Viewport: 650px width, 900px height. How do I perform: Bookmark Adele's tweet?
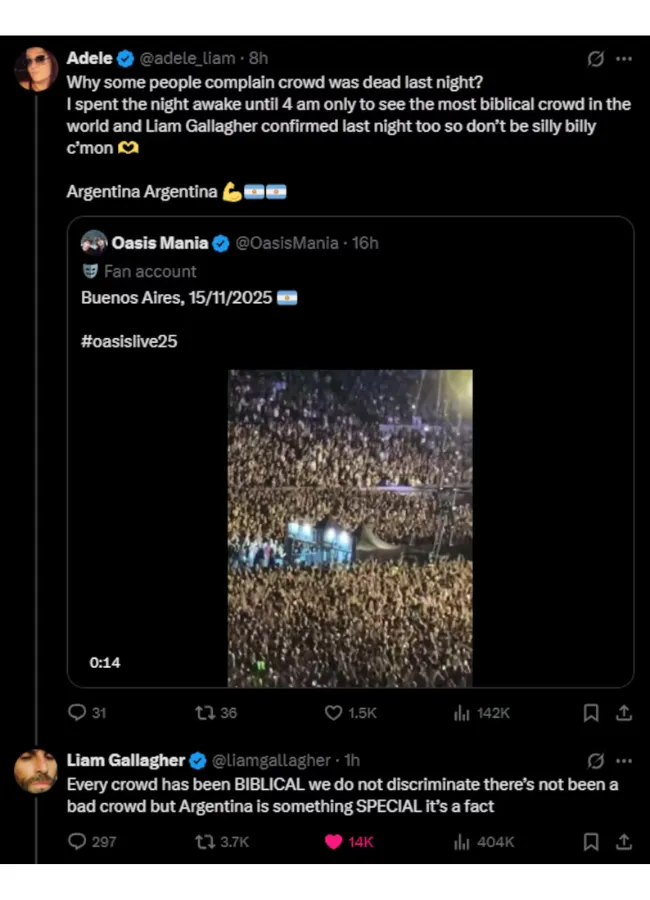tap(591, 713)
